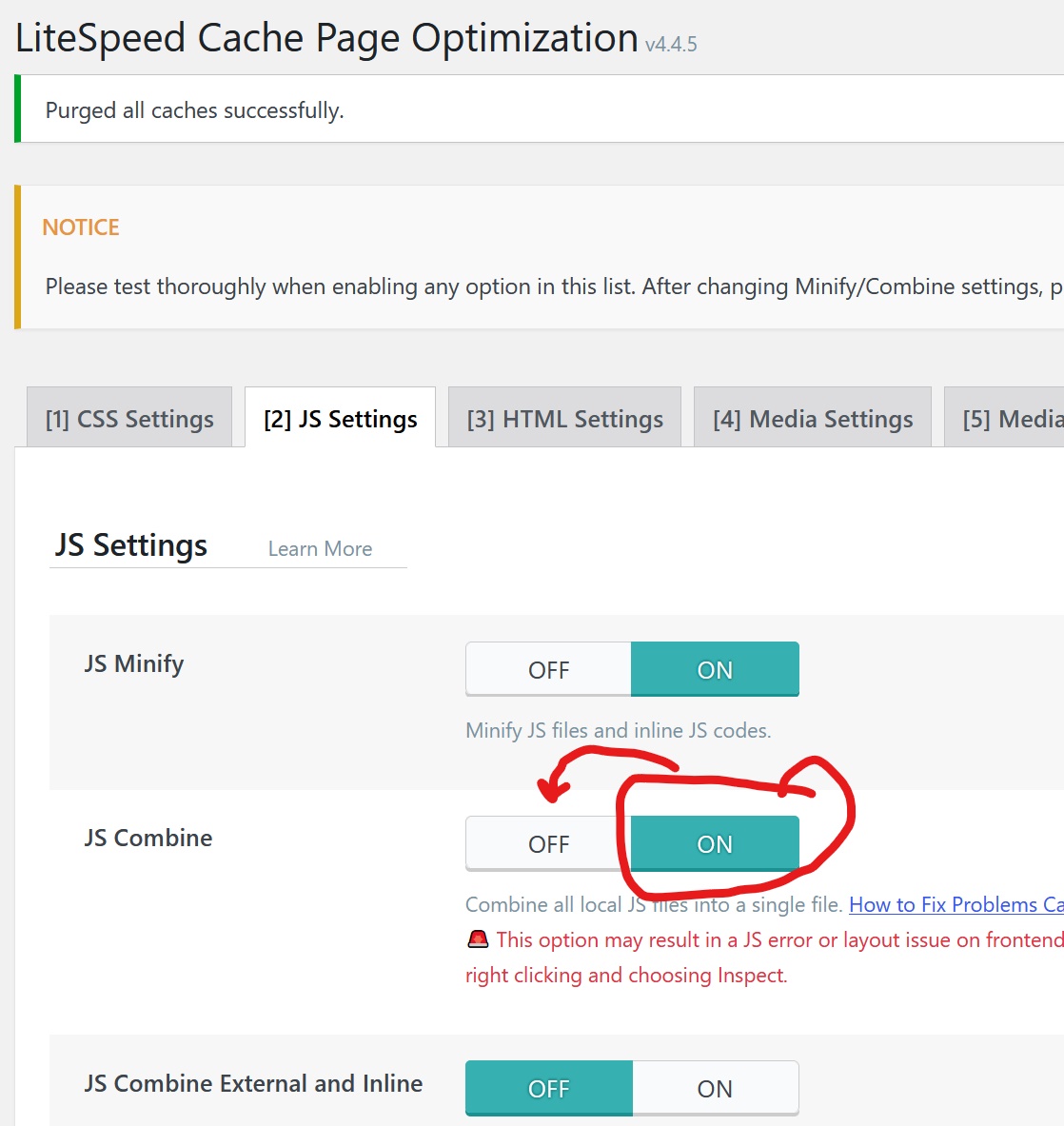Screen dimensions: 1064x1126
Task: Stay on the [2] JS Settings tab
Action: coord(340,417)
